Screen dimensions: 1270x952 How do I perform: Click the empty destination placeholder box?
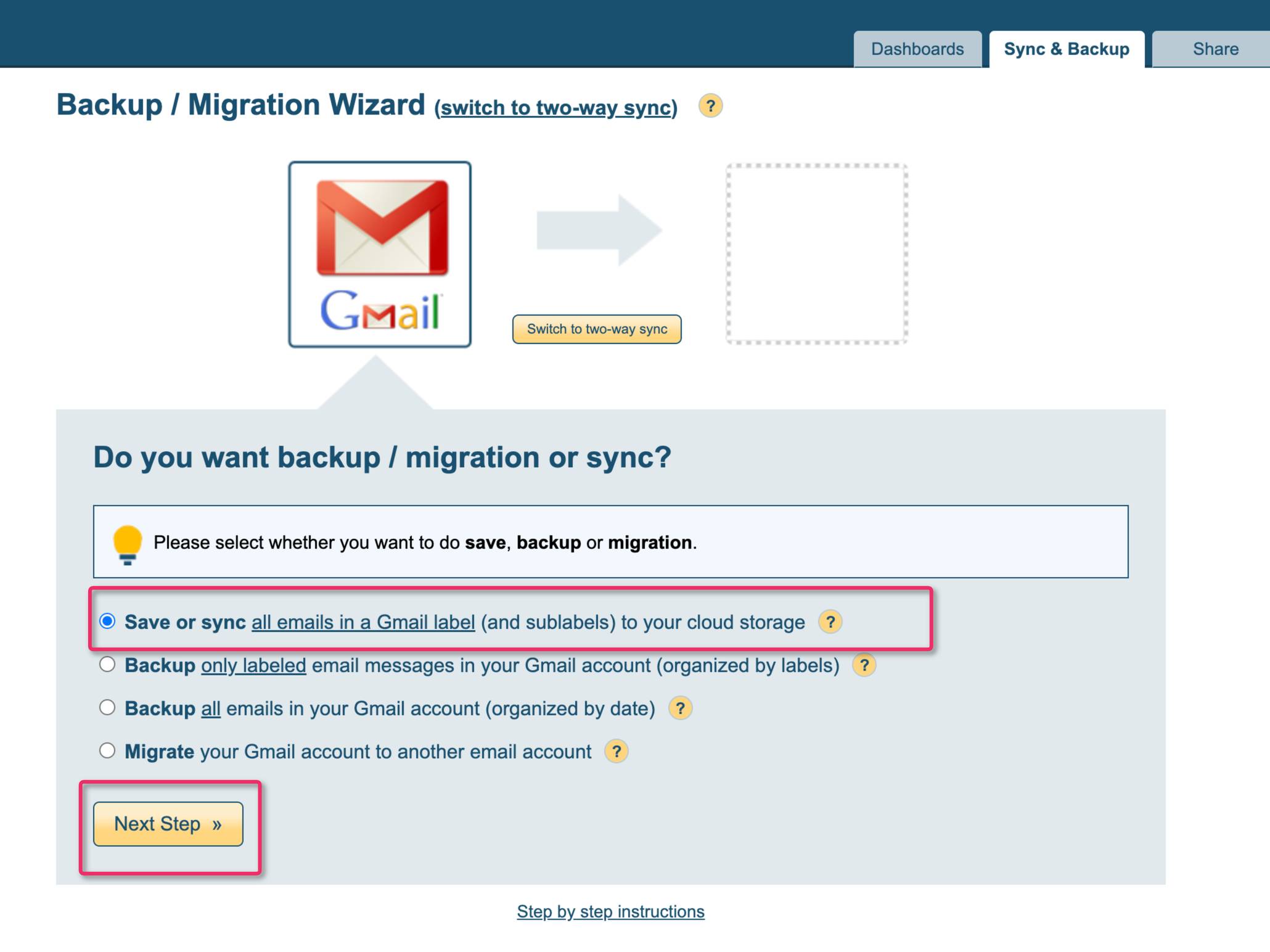tap(817, 253)
